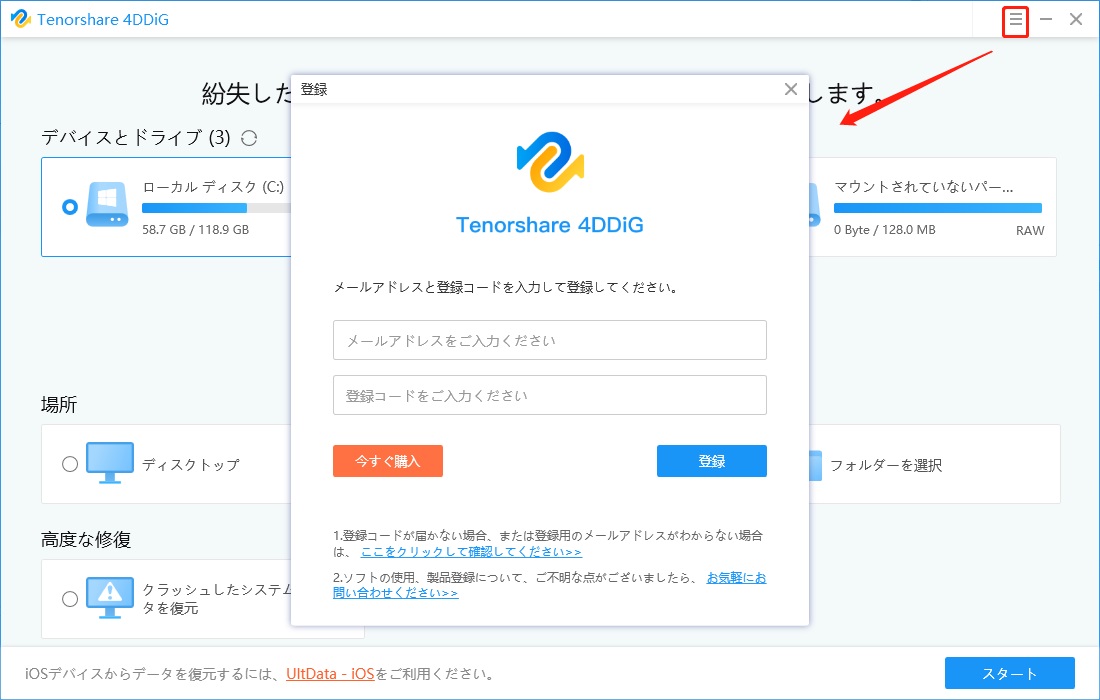Click the Local Disk (C:) drive icon
The height and width of the screenshot is (700, 1100).
(x=107, y=204)
